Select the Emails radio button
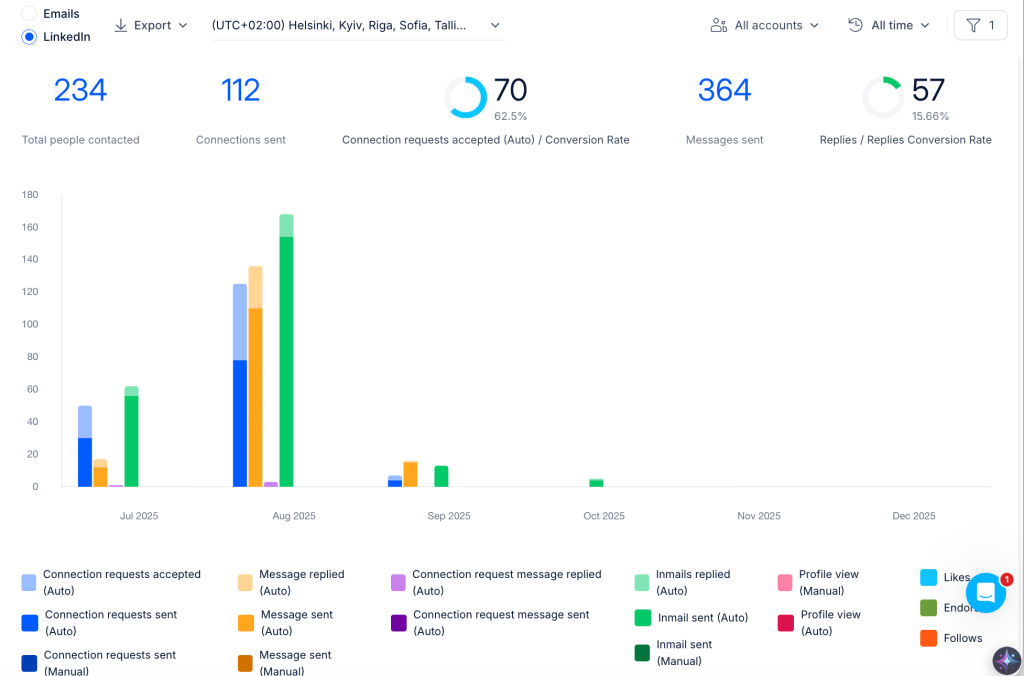The width and height of the screenshot is (1024, 676). coord(29,14)
